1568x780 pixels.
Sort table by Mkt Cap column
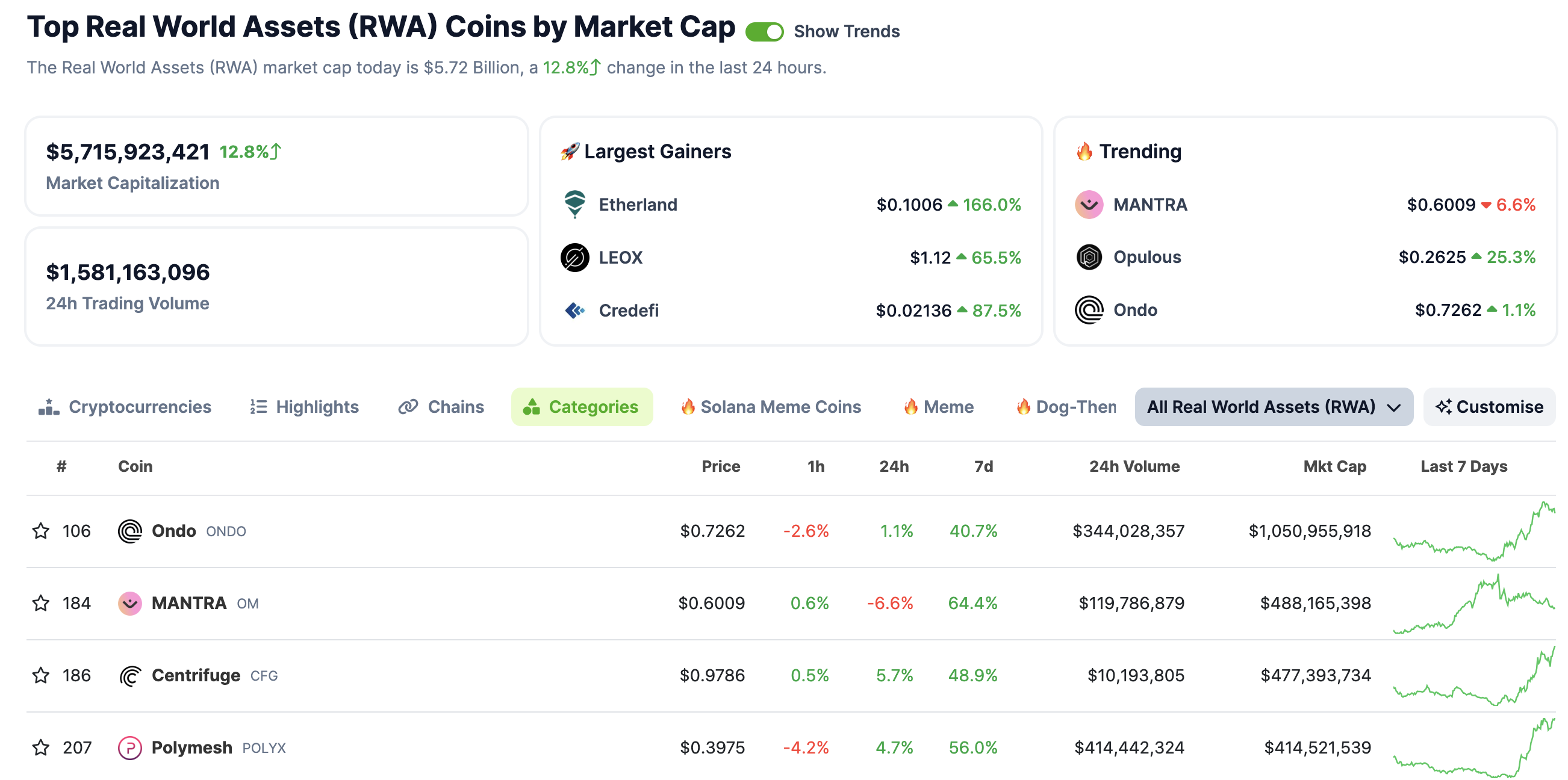[x=1334, y=466]
